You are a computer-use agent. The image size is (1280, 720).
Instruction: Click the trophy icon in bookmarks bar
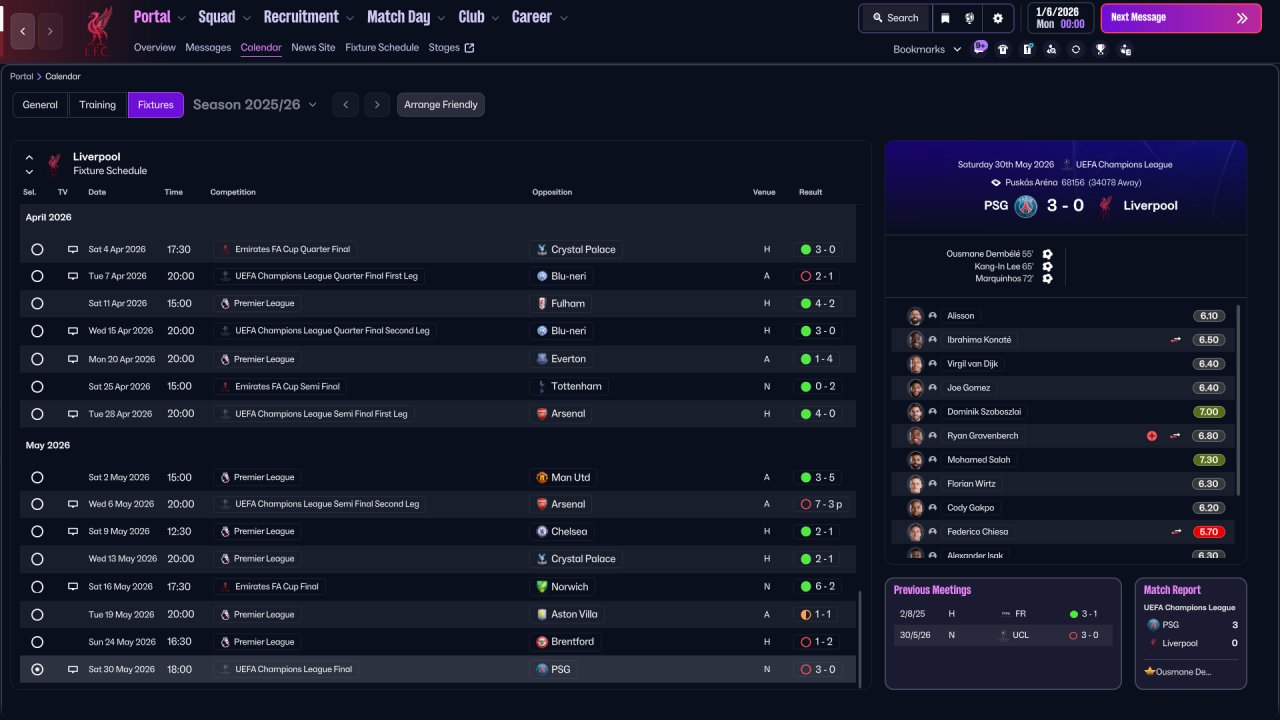coord(1100,49)
